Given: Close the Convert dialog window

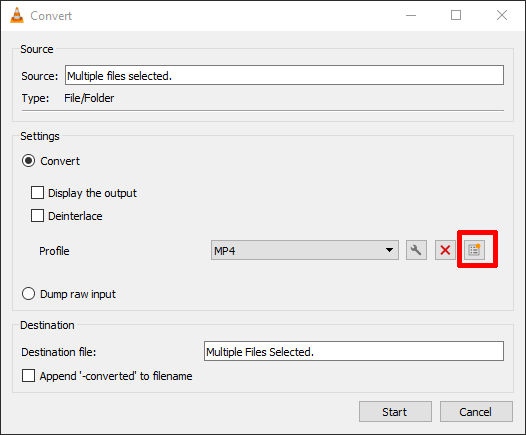Looking at the screenshot, I should (x=502, y=15).
